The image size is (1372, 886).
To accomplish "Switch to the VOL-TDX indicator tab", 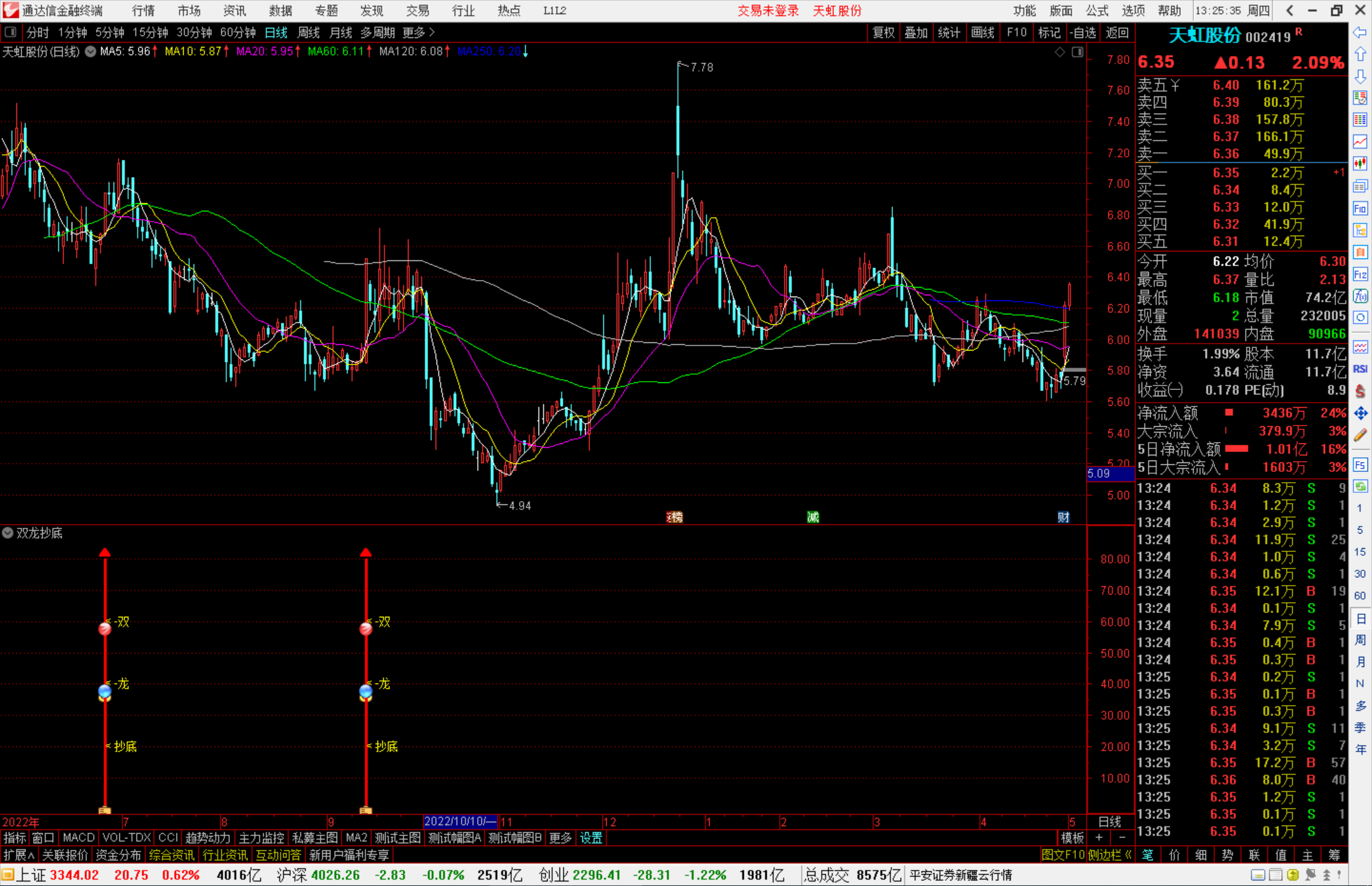I will pyautogui.click(x=126, y=838).
